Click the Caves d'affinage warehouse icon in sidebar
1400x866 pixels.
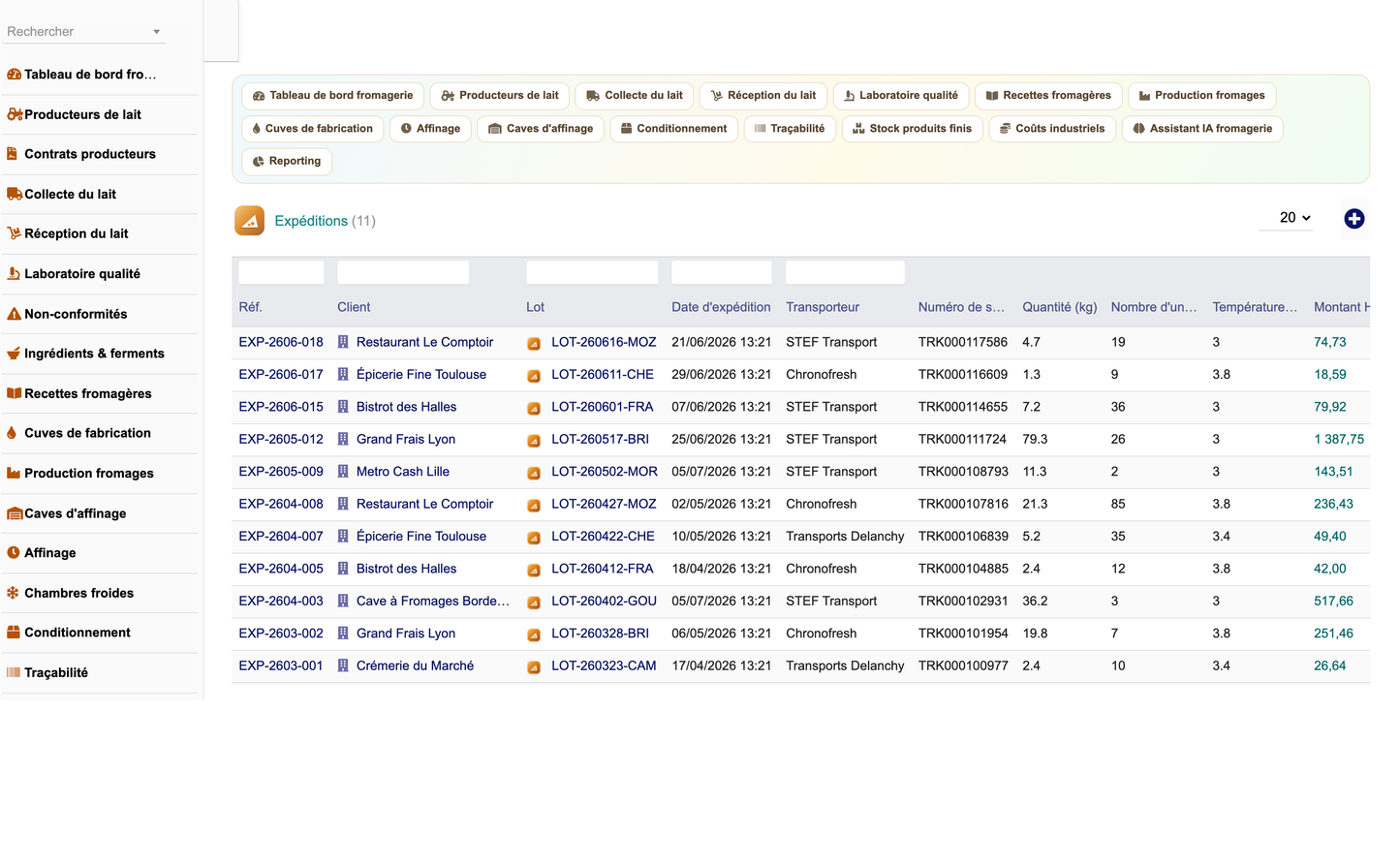pos(15,513)
